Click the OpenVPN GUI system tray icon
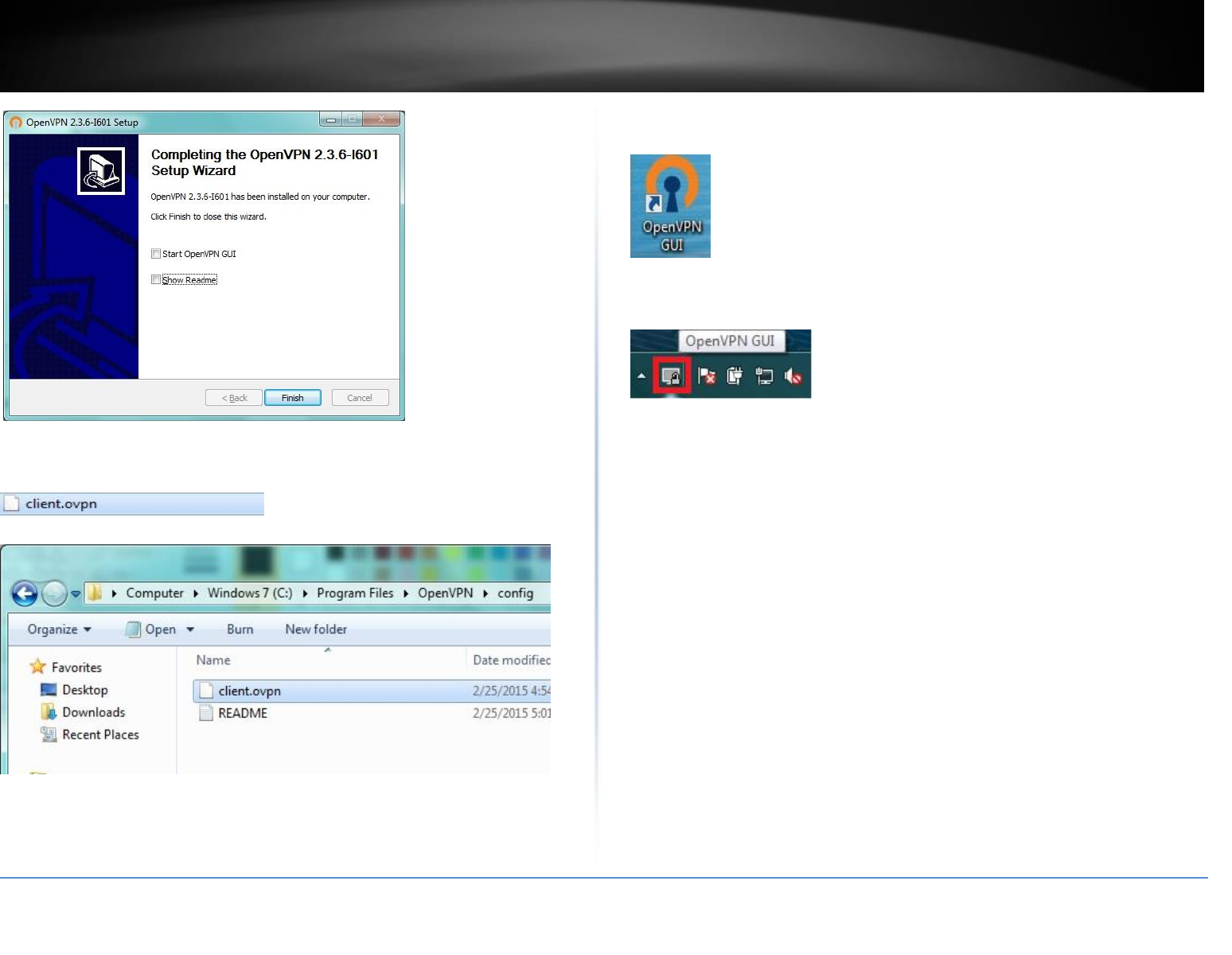The width and height of the screenshot is (1232, 955). [x=672, y=376]
